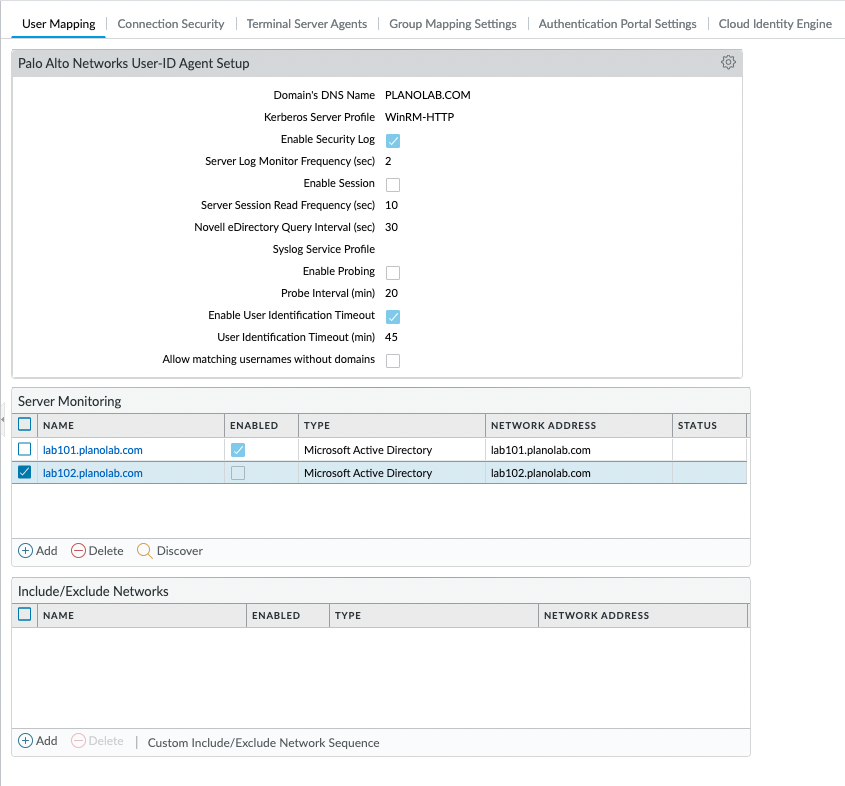
Task: Collapse the panel using the left edge arrow
Action: coord(4,420)
